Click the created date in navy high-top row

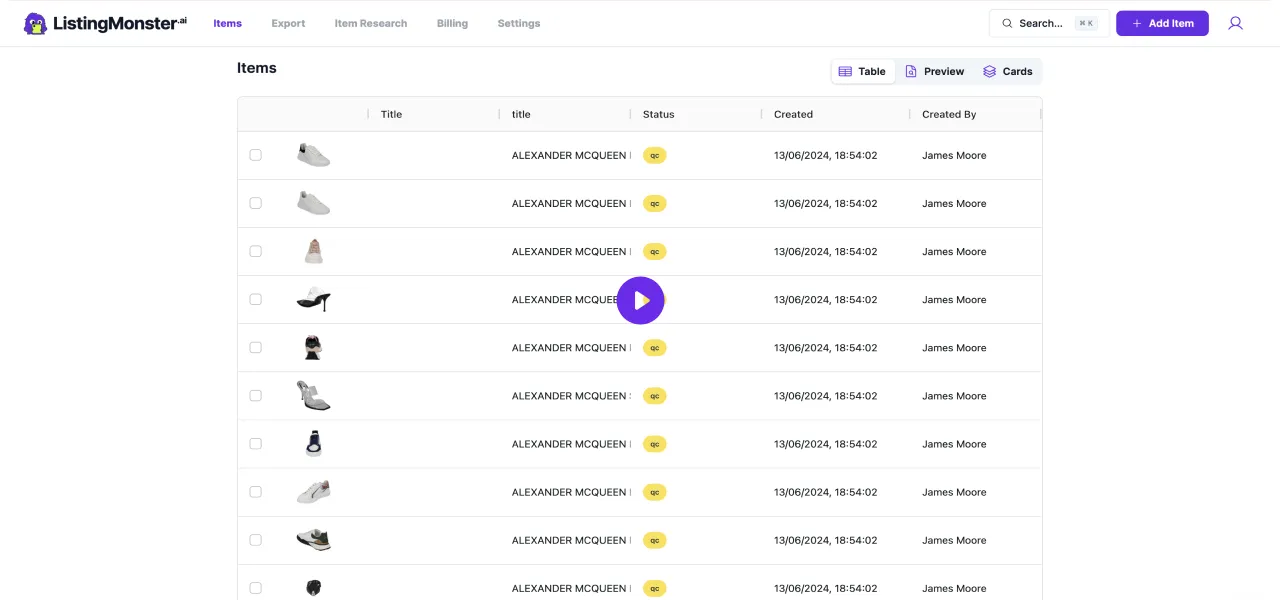point(825,443)
